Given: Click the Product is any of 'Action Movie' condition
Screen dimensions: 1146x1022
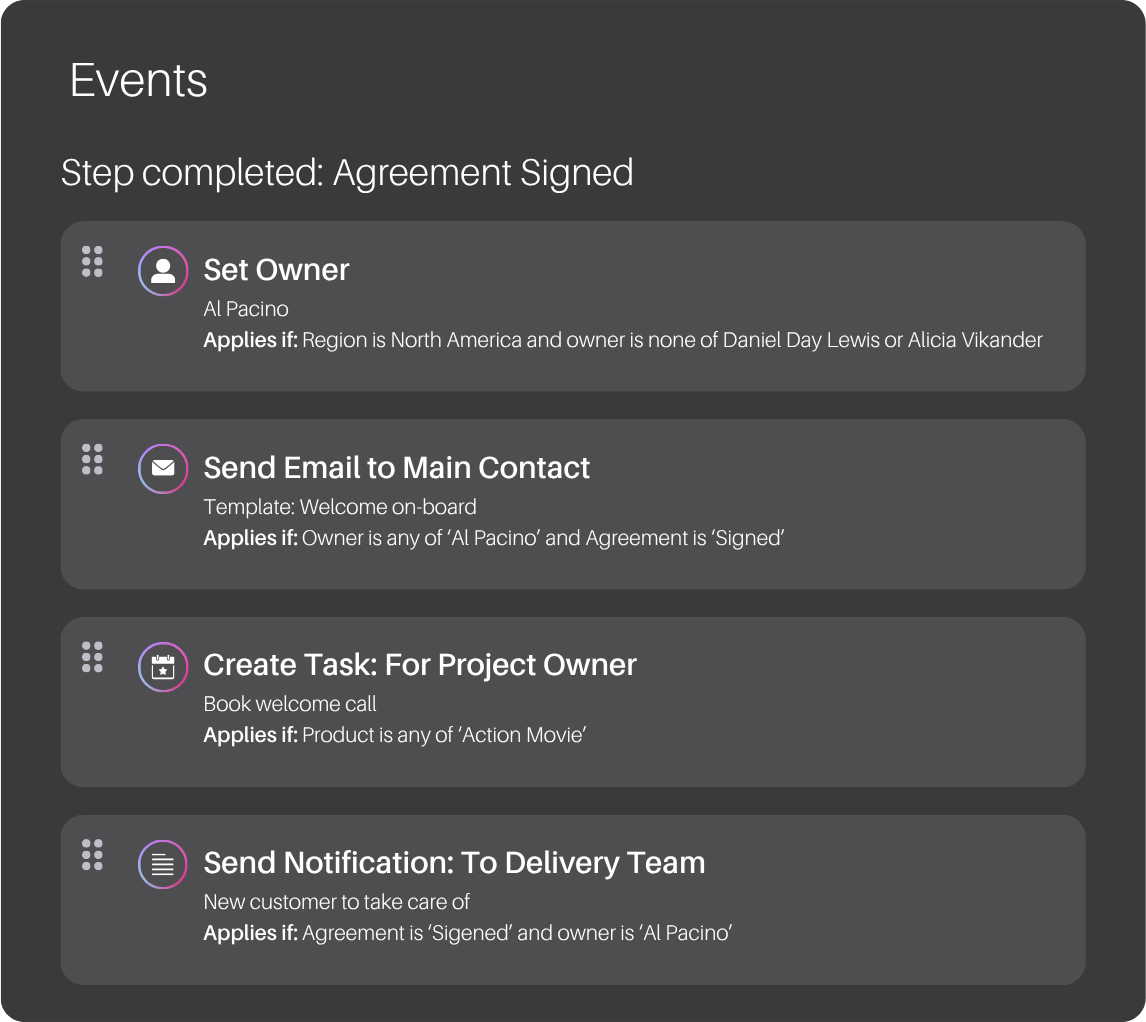Looking at the screenshot, I should (x=444, y=735).
